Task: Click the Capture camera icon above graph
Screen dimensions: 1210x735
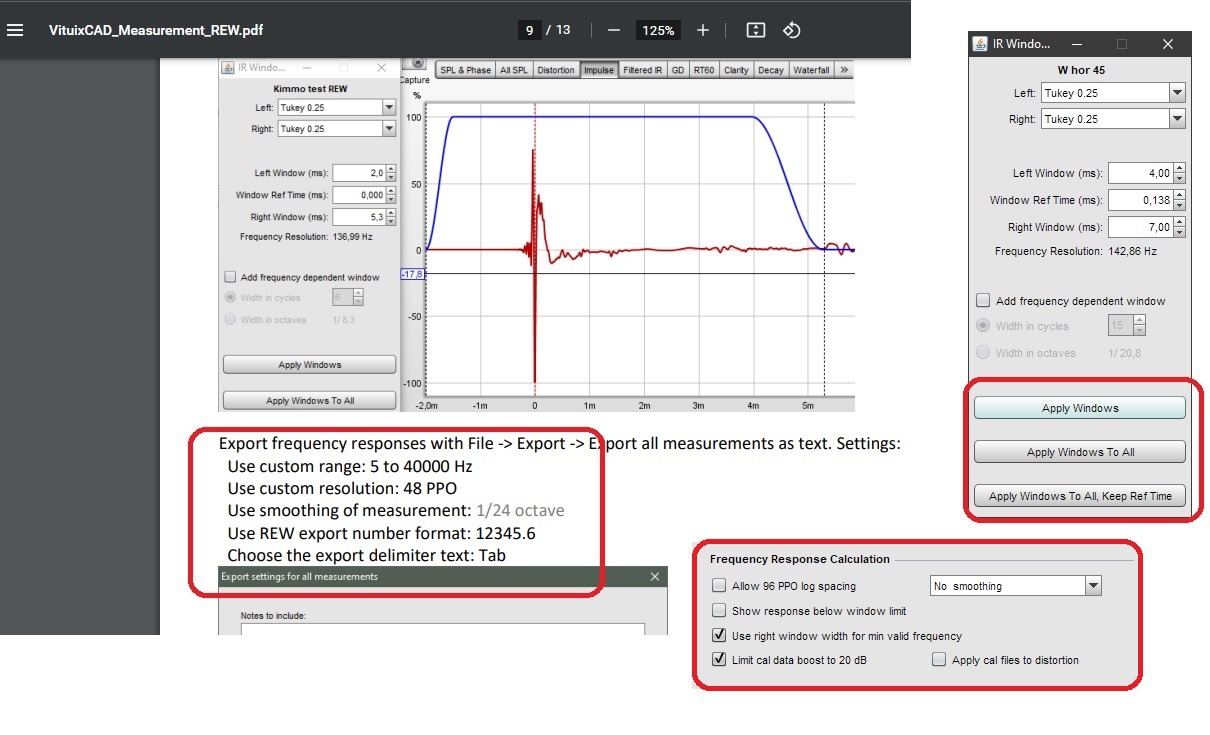Action: pos(417,64)
